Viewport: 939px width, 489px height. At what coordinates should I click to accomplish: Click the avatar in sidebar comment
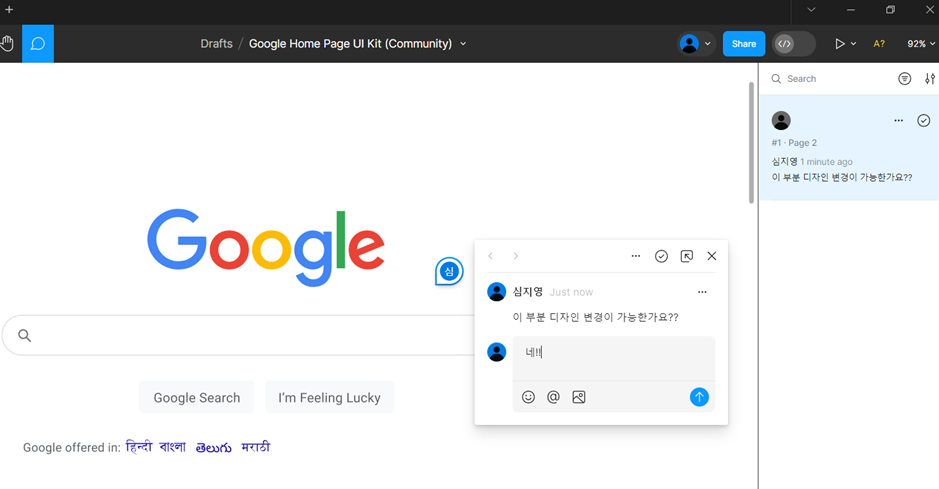[x=781, y=120]
